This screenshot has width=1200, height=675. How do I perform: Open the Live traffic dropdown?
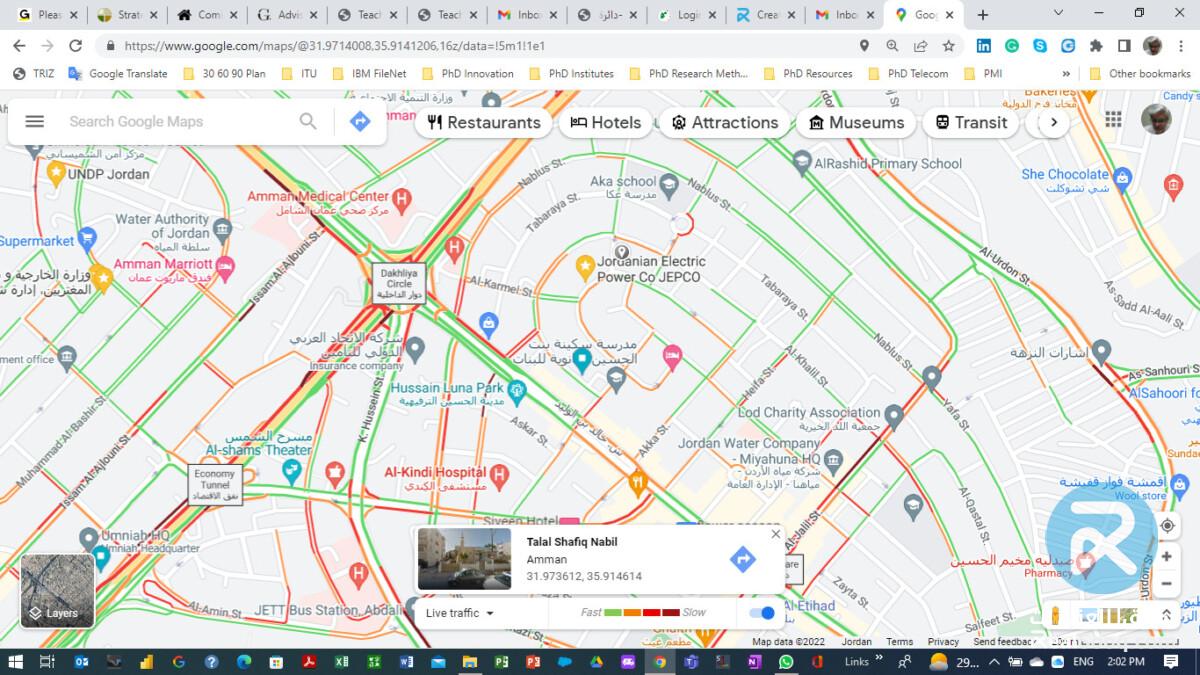(460, 613)
